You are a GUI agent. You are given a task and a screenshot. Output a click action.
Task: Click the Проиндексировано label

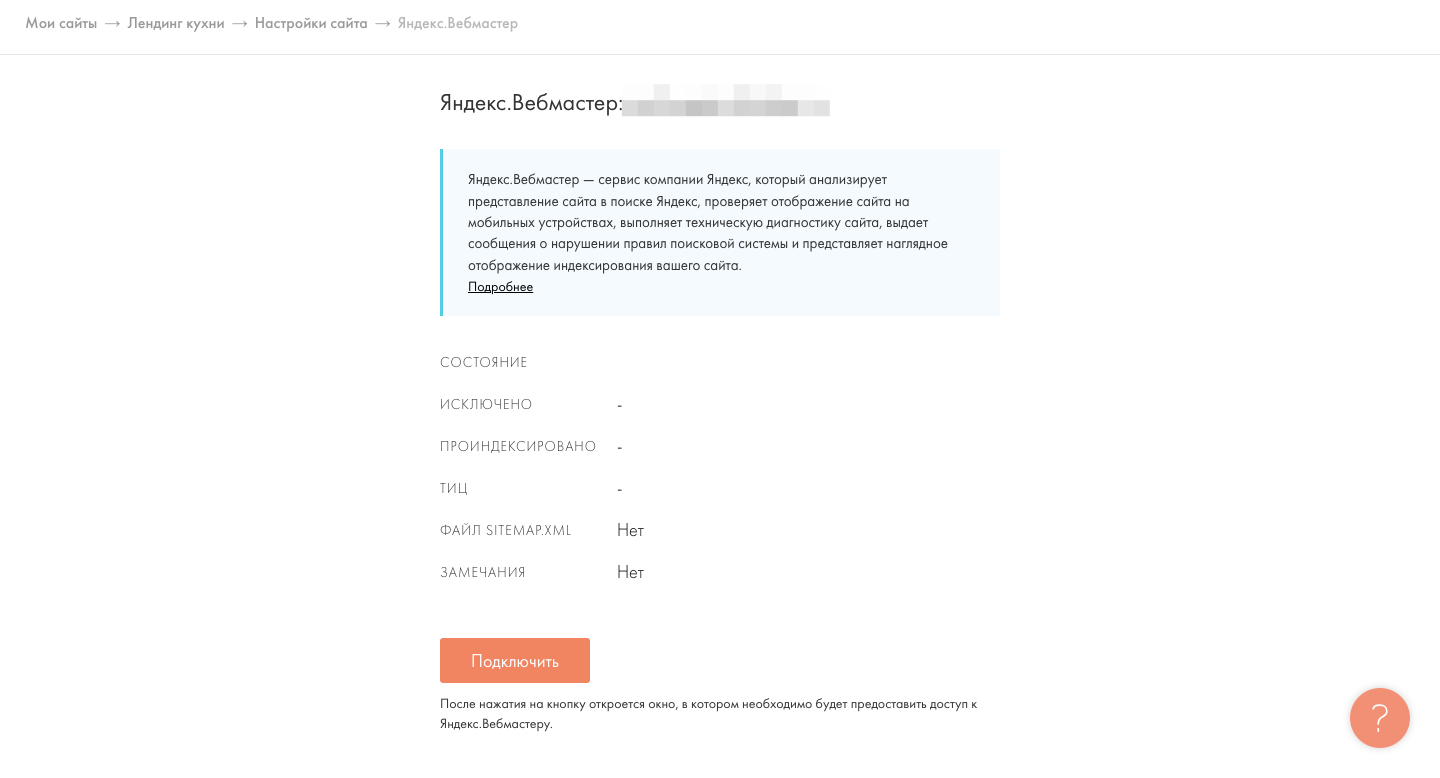518,446
